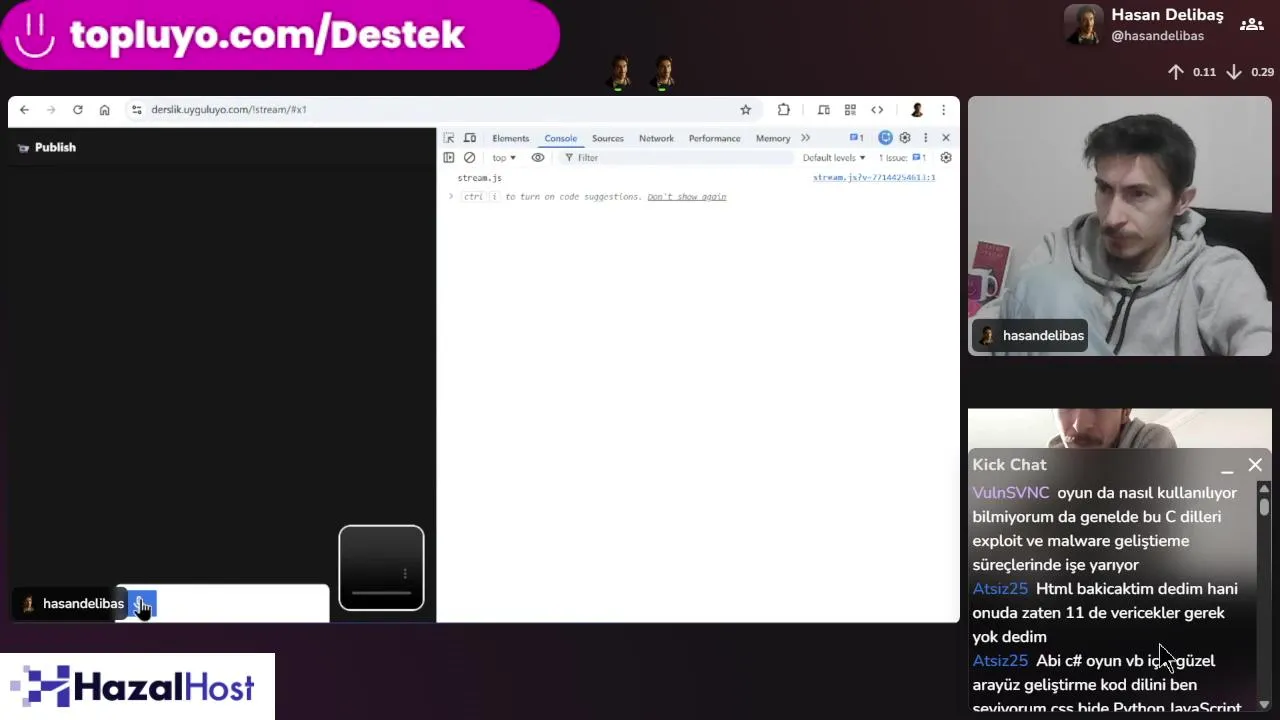This screenshot has width=1280, height=720.
Task: Open DevTools settings gear
Action: coord(905,138)
